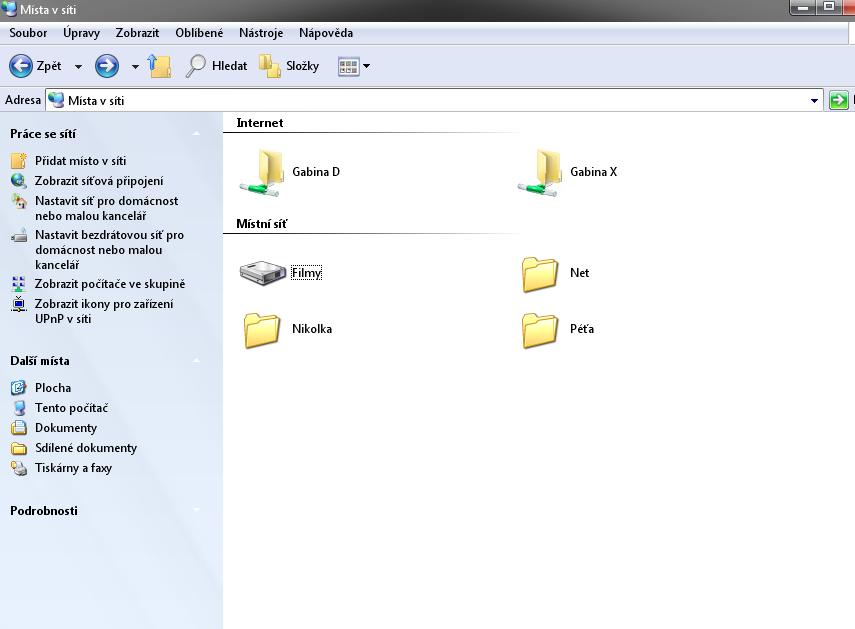
Task: Open back button history dropdown arrow
Action: (x=78, y=67)
